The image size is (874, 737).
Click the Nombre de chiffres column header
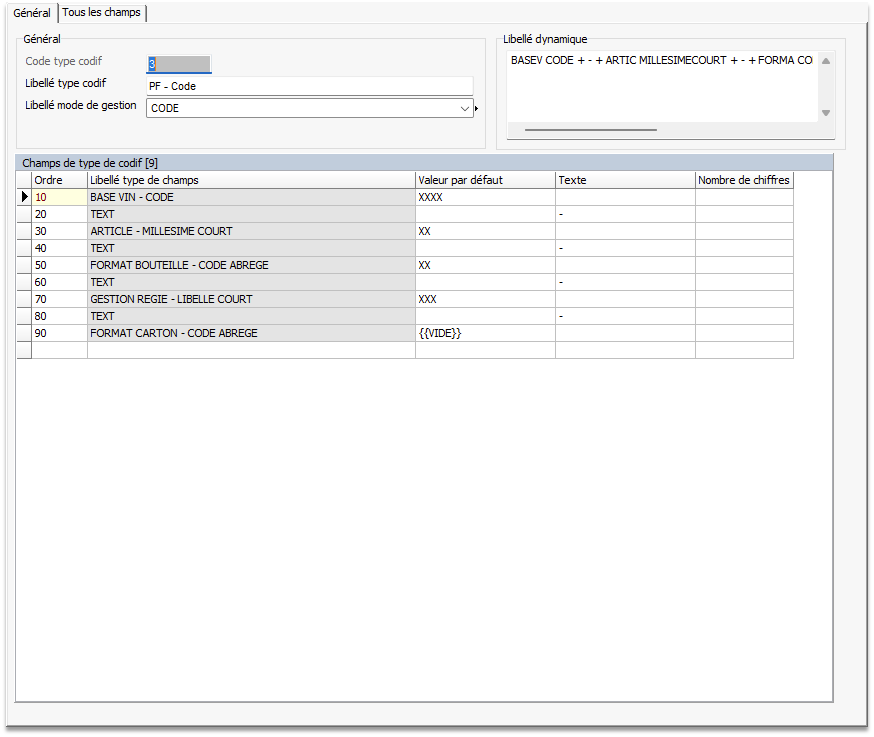coord(744,180)
